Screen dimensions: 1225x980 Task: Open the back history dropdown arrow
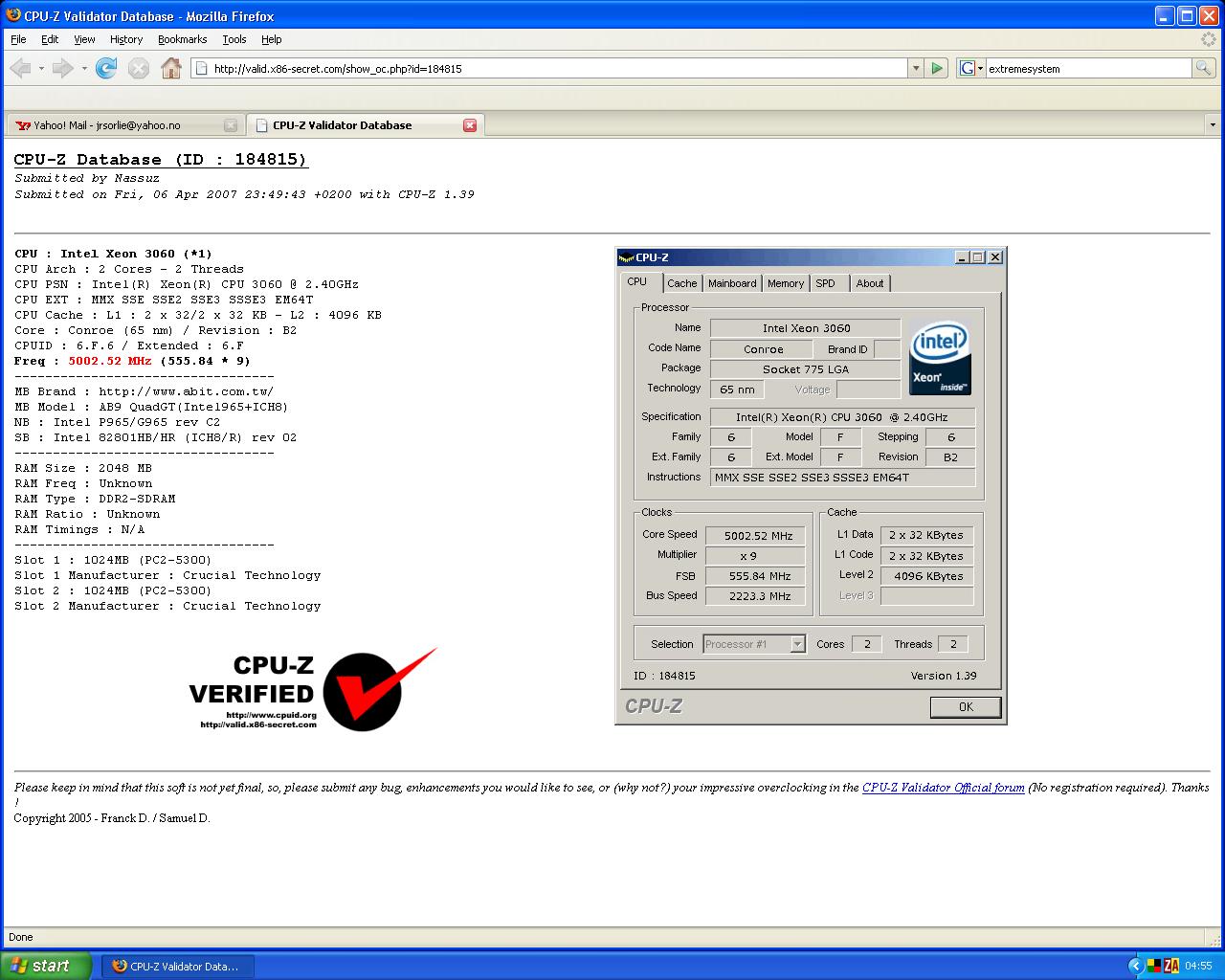click(41, 68)
